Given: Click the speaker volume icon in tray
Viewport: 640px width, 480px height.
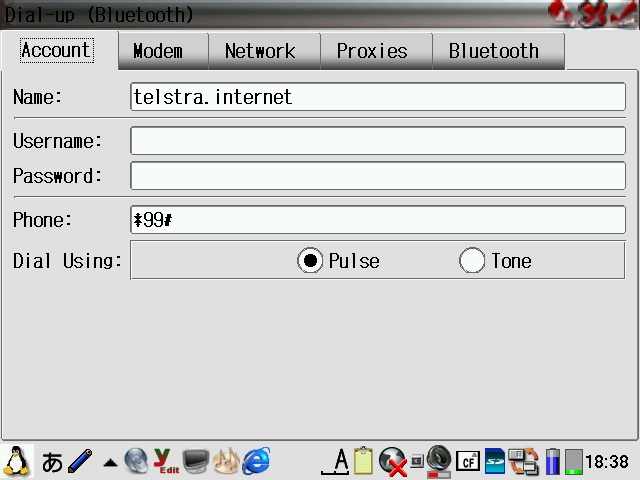Looking at the screenshot, I should [x=438, y=461].
